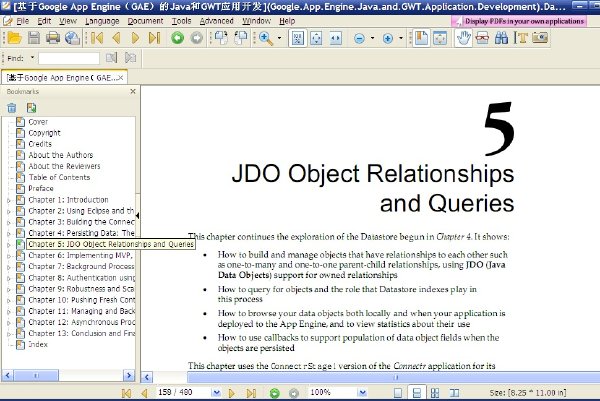Zoom in with the plus button
The height and width of the screenshot is (401, 600).
tap(388, 38)
